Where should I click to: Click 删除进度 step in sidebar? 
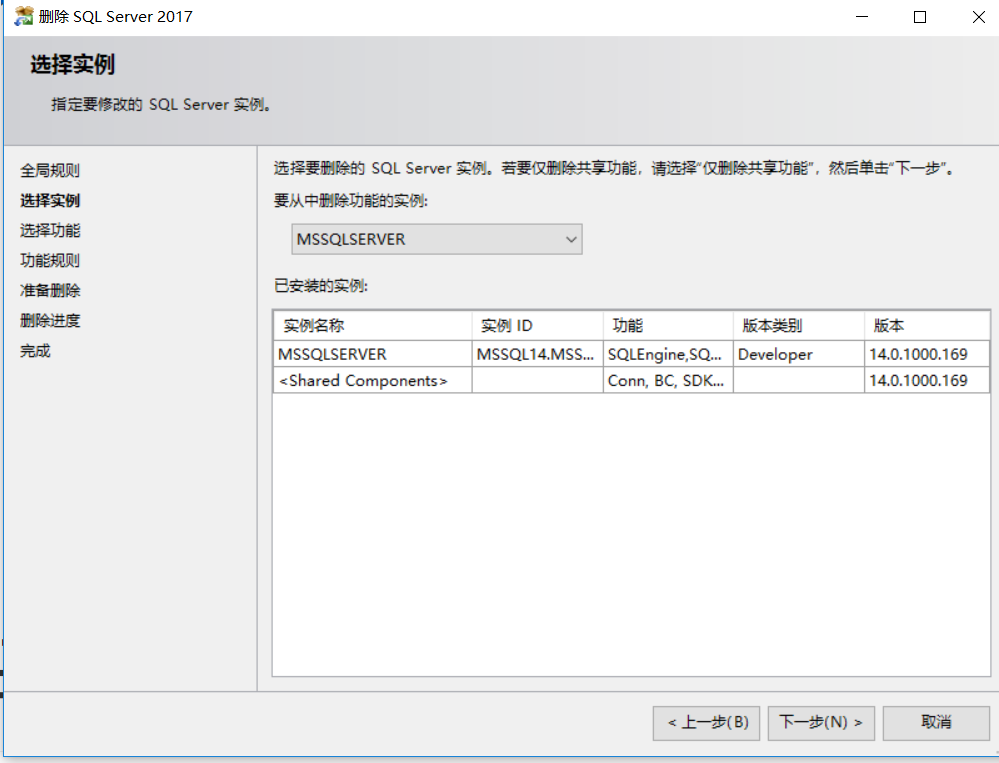point(50,321)
